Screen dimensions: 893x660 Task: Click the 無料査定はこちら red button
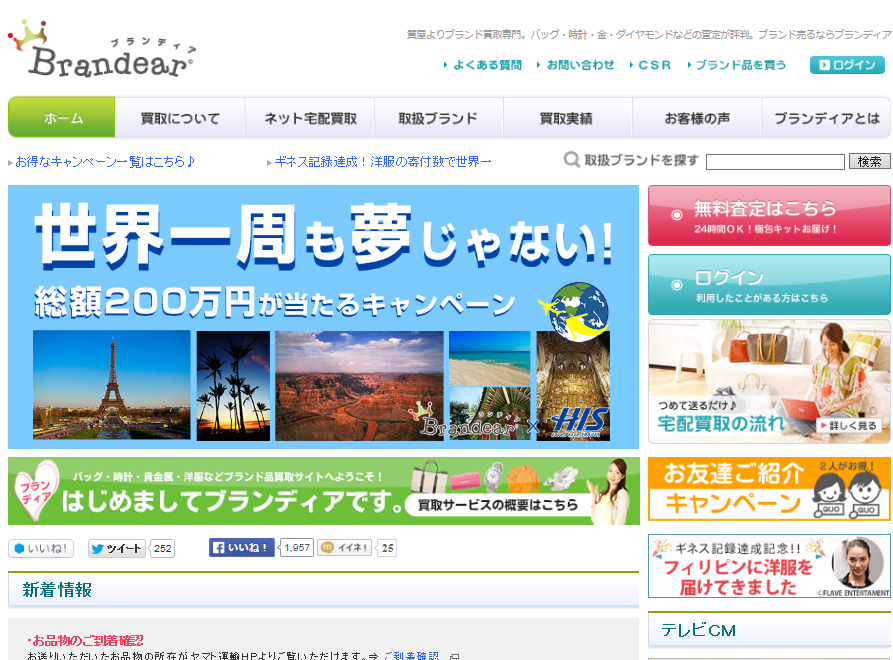click(x=768, y=215)
